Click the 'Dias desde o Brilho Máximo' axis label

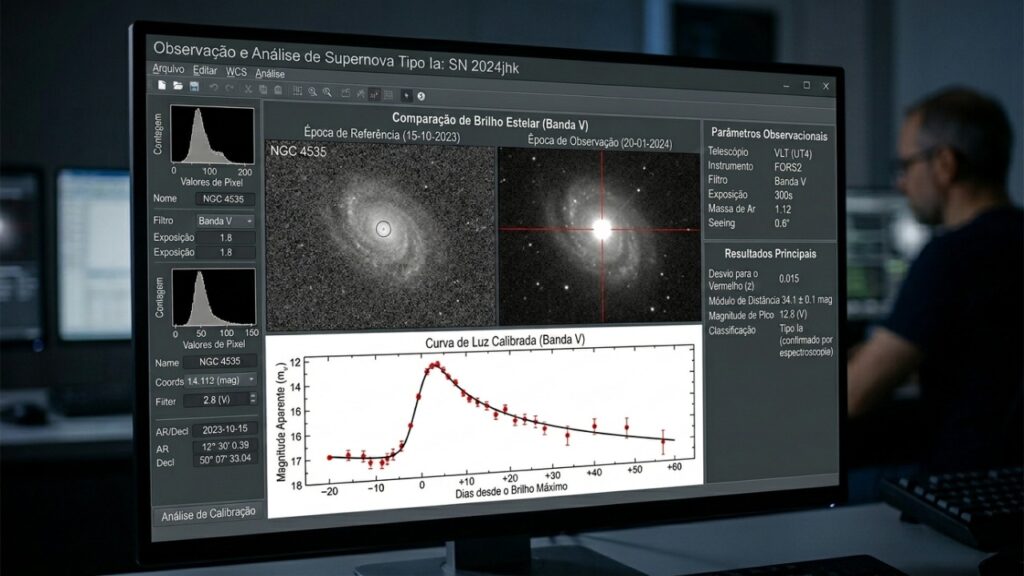tap(511, 490)
